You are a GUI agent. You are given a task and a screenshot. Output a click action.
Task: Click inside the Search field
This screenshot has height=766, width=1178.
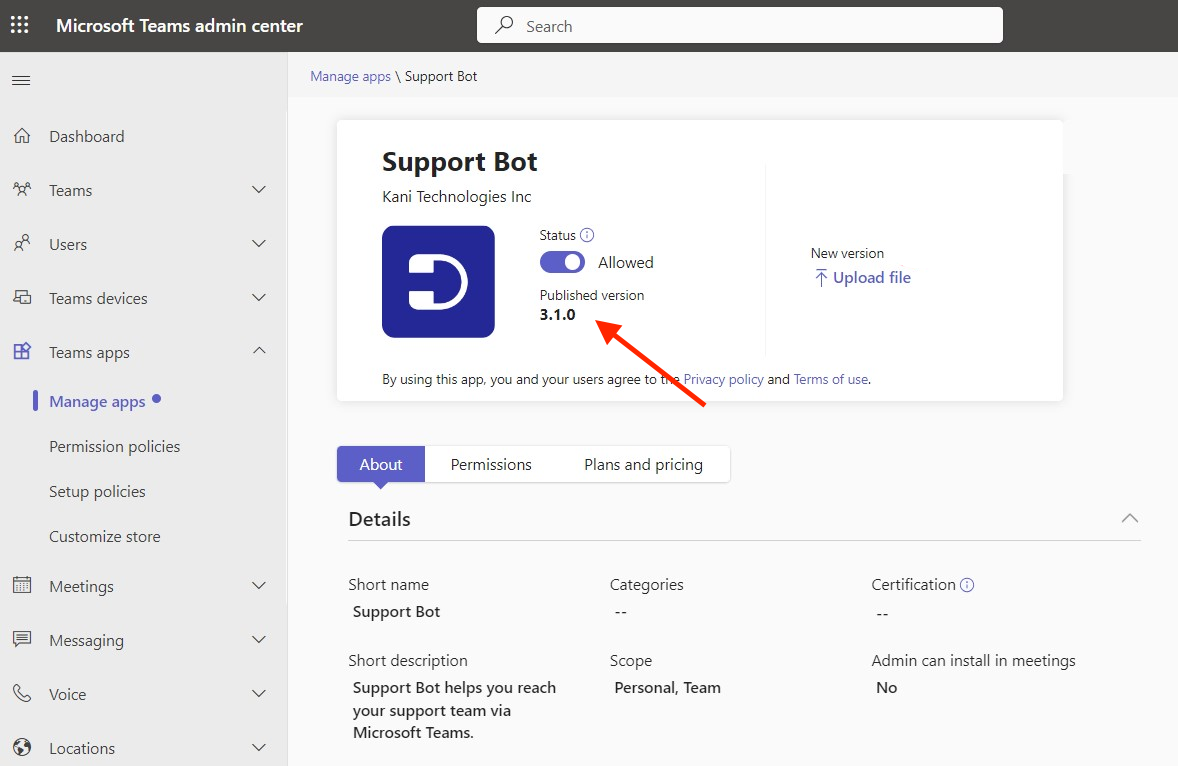739,25
